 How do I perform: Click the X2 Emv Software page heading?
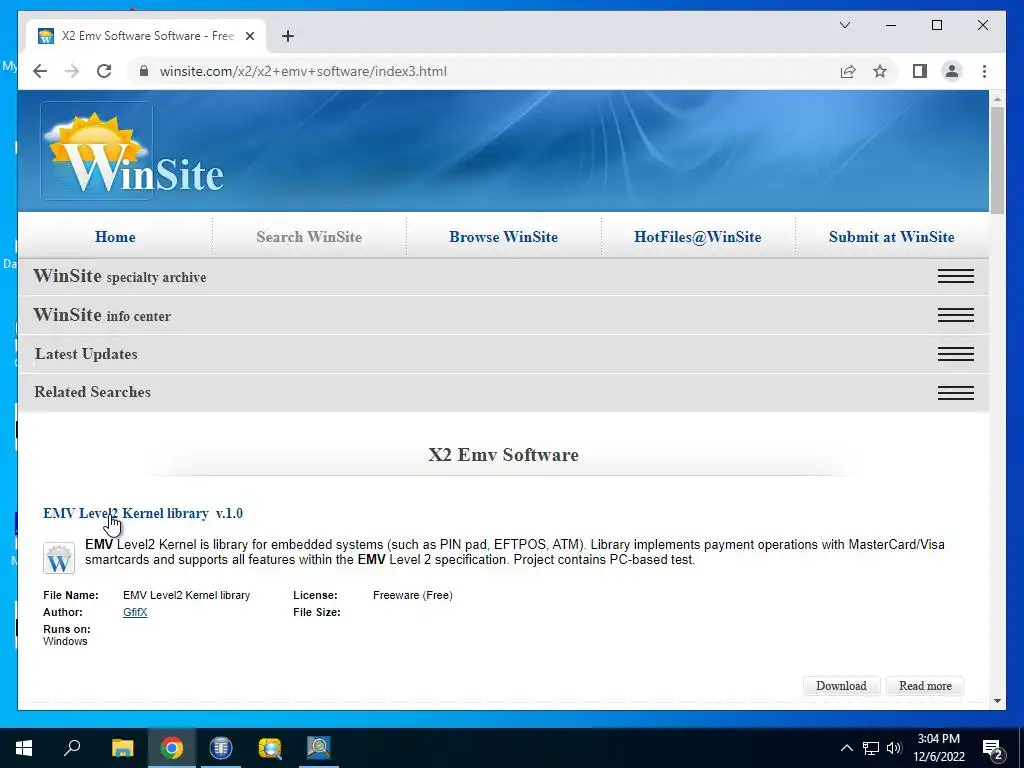click(504, 455)
